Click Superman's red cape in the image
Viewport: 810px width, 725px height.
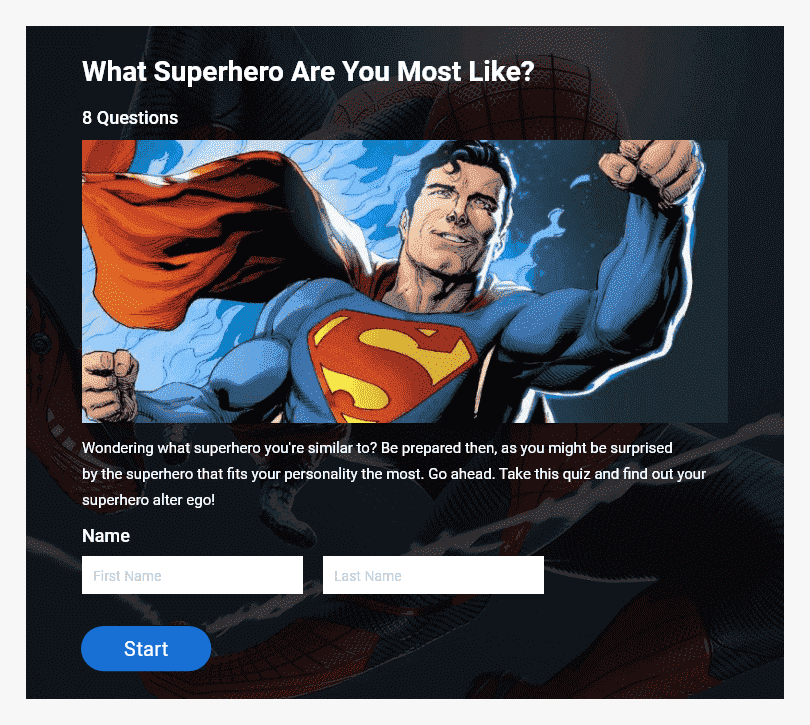point(196,233)
